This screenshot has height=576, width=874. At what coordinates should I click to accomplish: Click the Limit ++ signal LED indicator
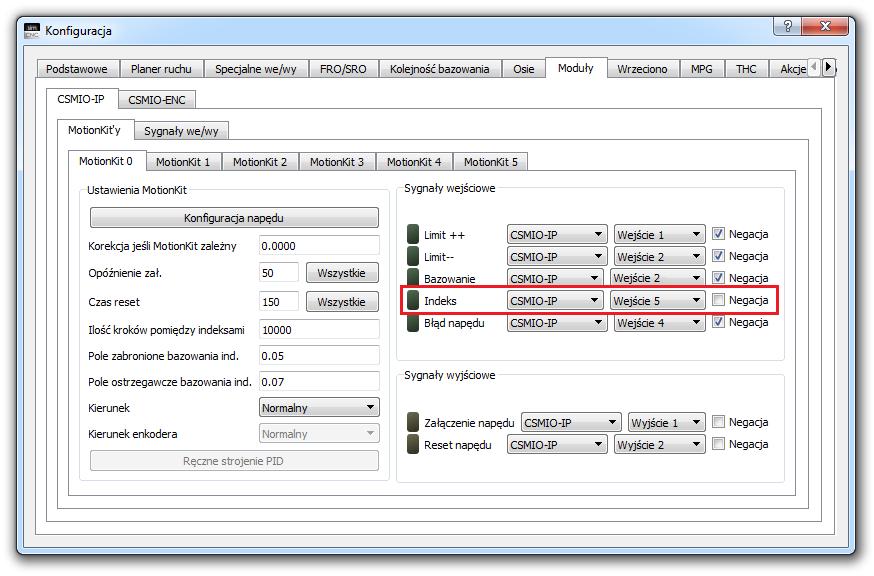(412, 234)
